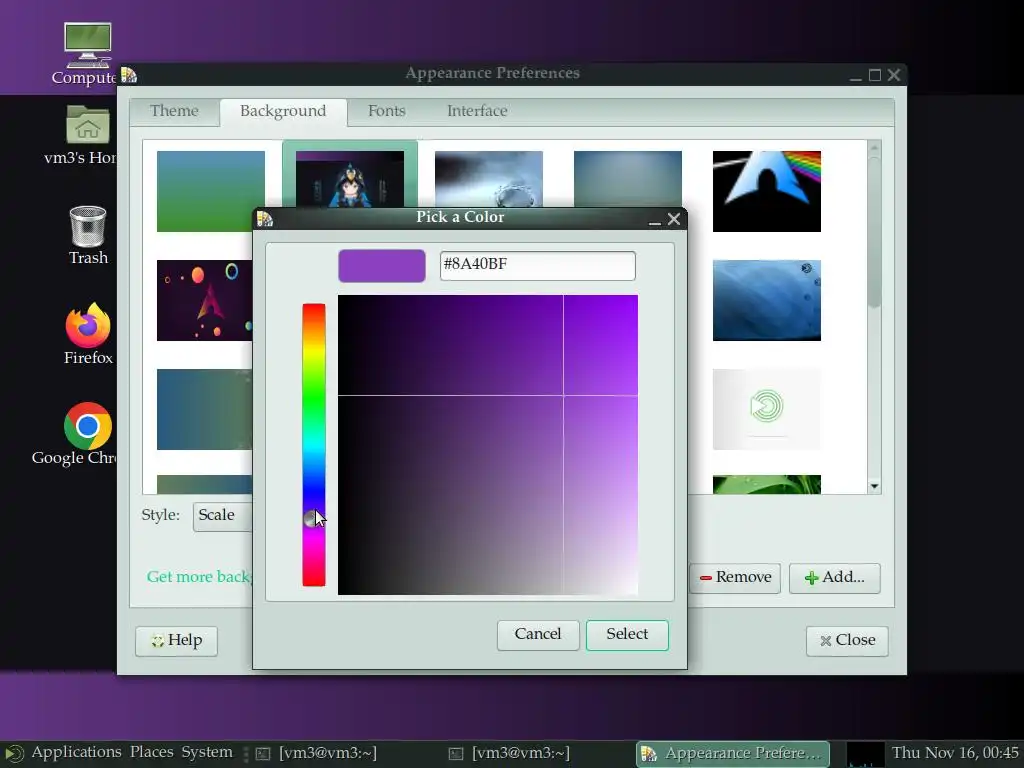
Task: Click Select in the color dialog
Action: (627, 635)
